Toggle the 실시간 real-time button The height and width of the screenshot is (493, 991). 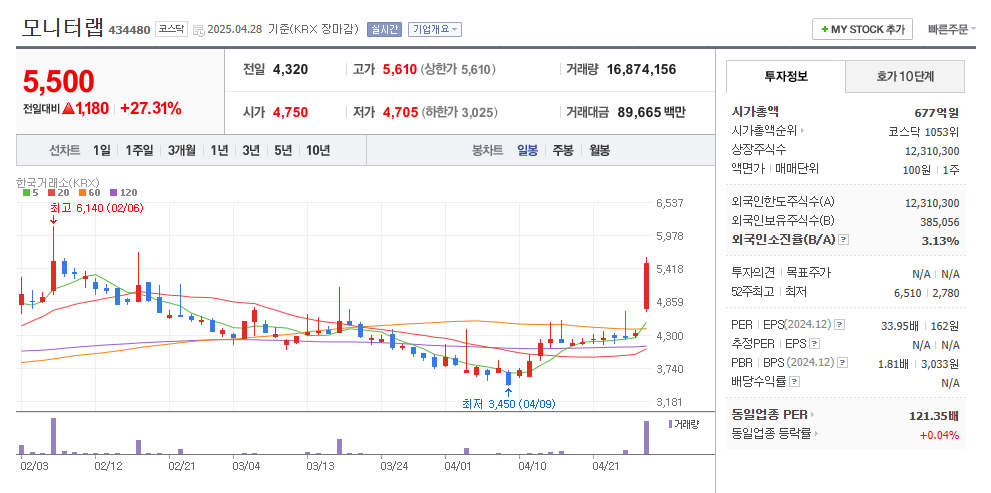(x=384, y=29)
